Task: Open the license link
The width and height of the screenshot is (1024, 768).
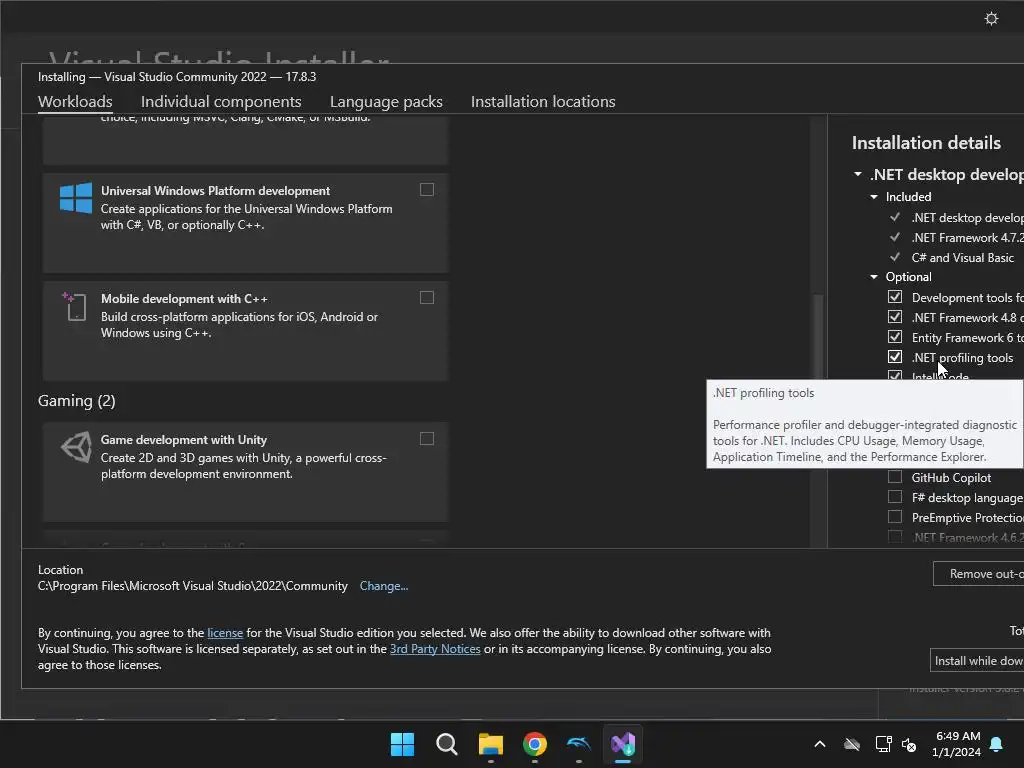Action: [225, 633]
